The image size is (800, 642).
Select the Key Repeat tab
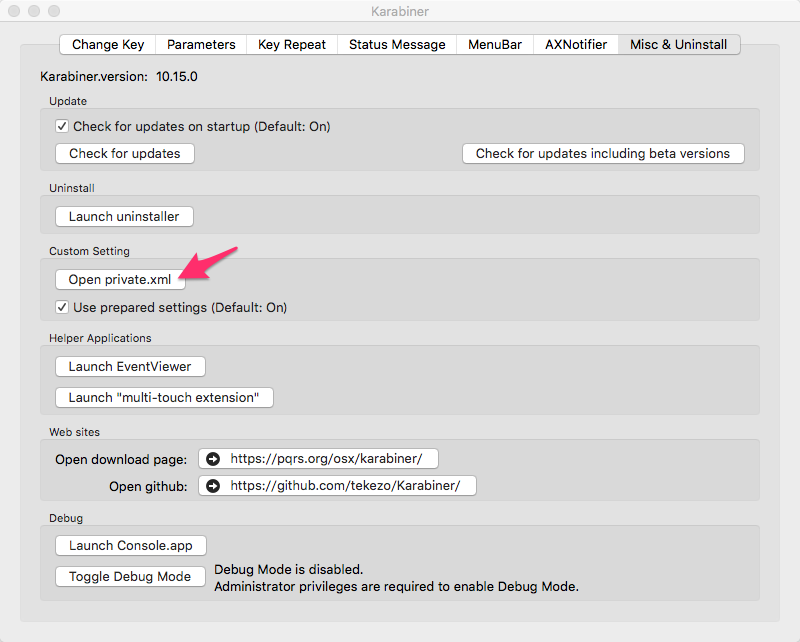coord(292,44)
